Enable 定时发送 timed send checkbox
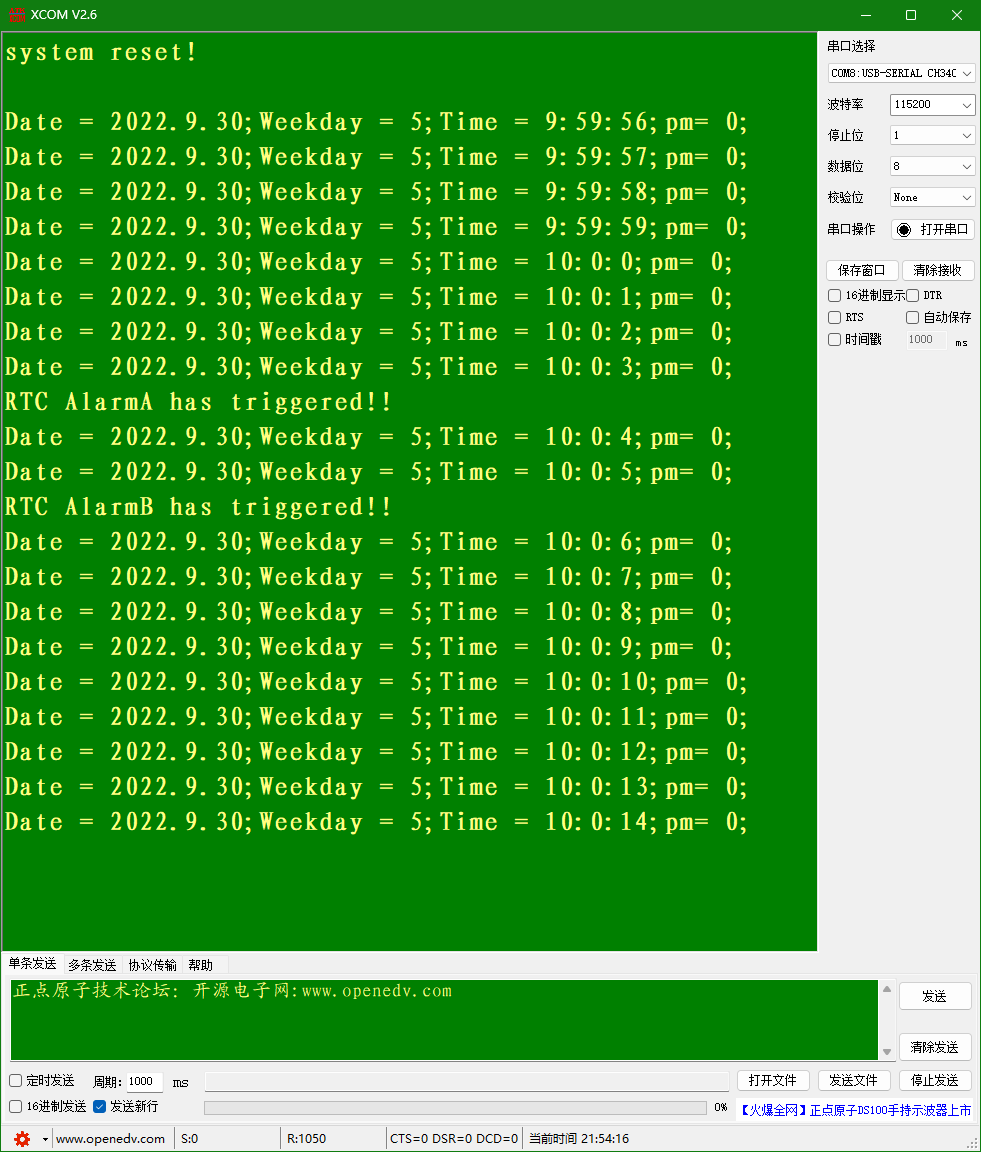The image size is (981, 1152). 15,1081
